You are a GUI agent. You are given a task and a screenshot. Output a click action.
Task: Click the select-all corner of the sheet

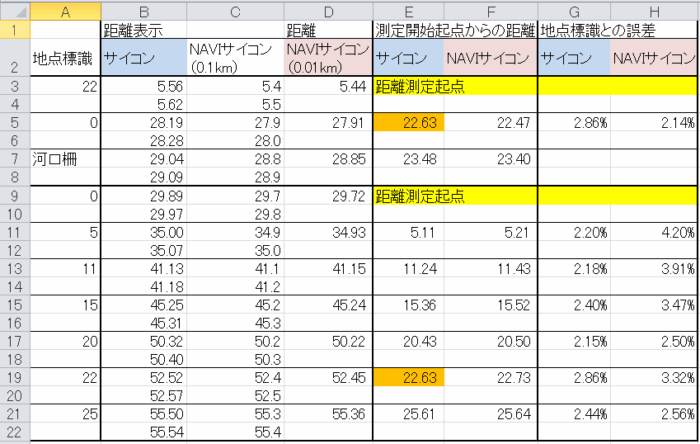14,10
